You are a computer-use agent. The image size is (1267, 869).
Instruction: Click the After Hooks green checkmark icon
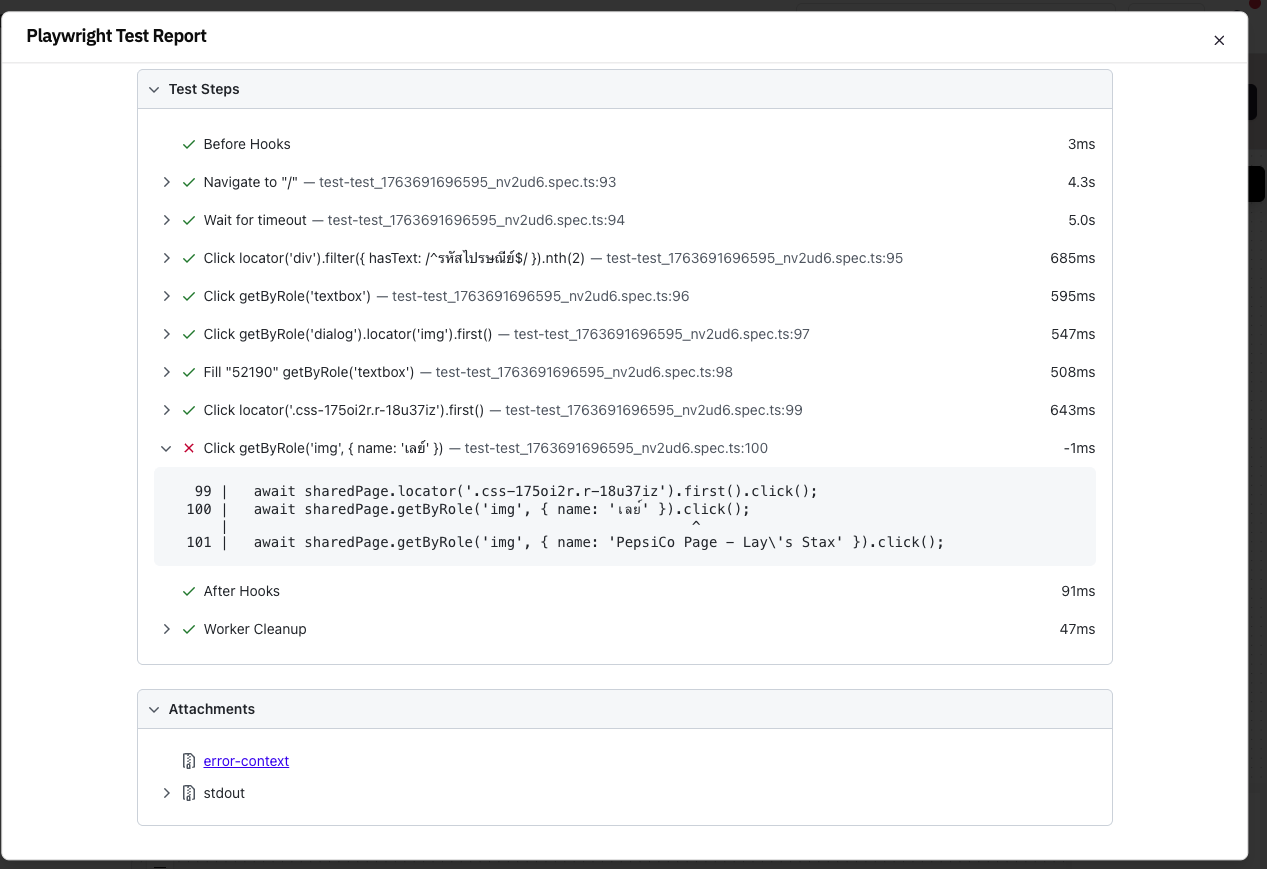(189, 591)
